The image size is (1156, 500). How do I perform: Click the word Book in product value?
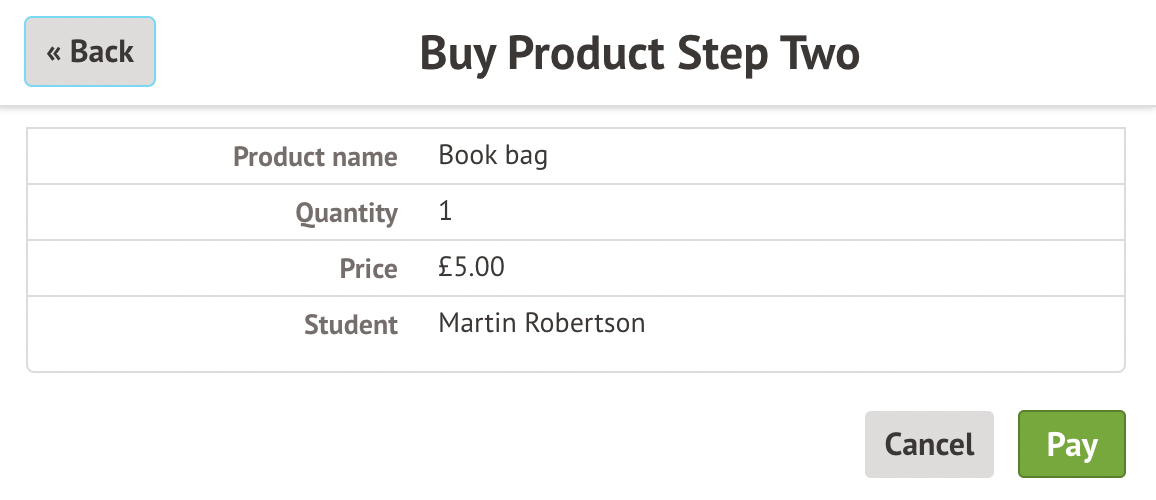(x=467, y=156)
